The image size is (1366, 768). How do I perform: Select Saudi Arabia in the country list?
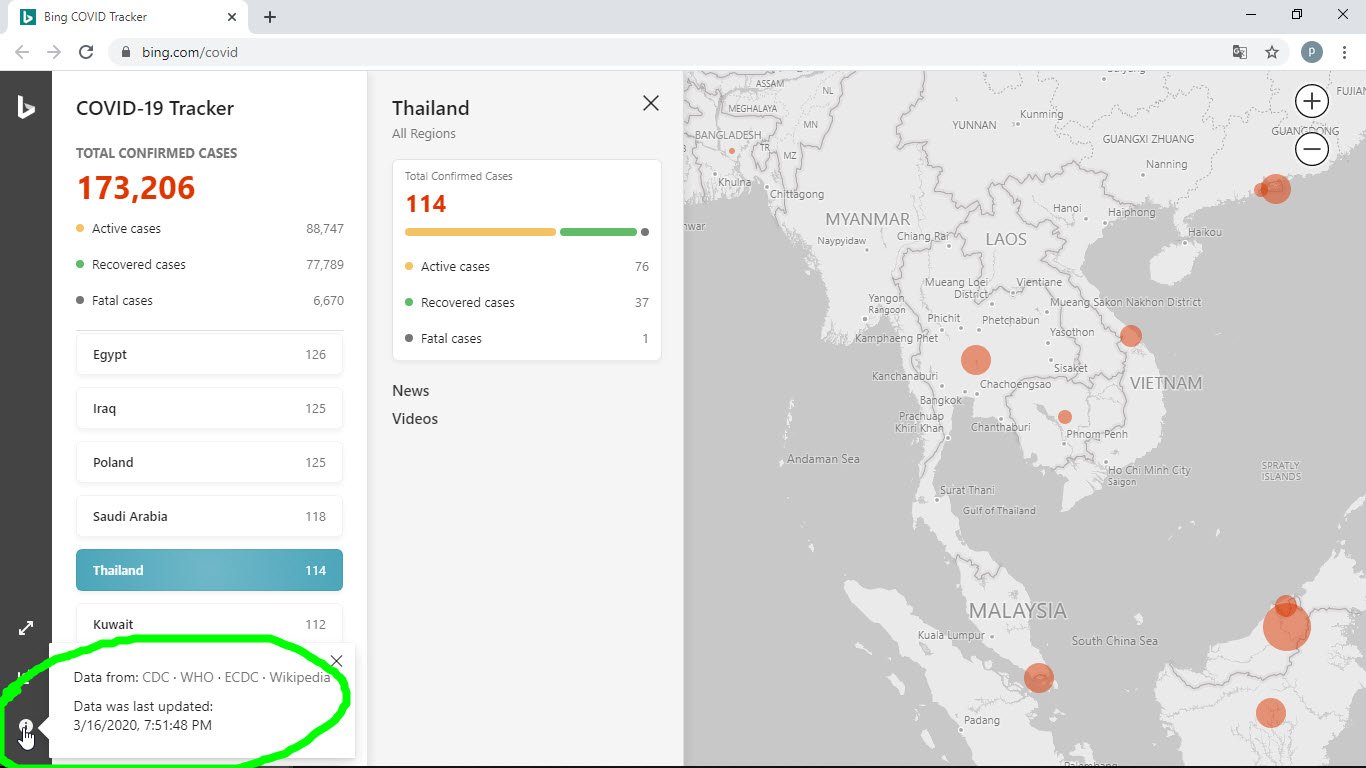[x=209, y=516]
